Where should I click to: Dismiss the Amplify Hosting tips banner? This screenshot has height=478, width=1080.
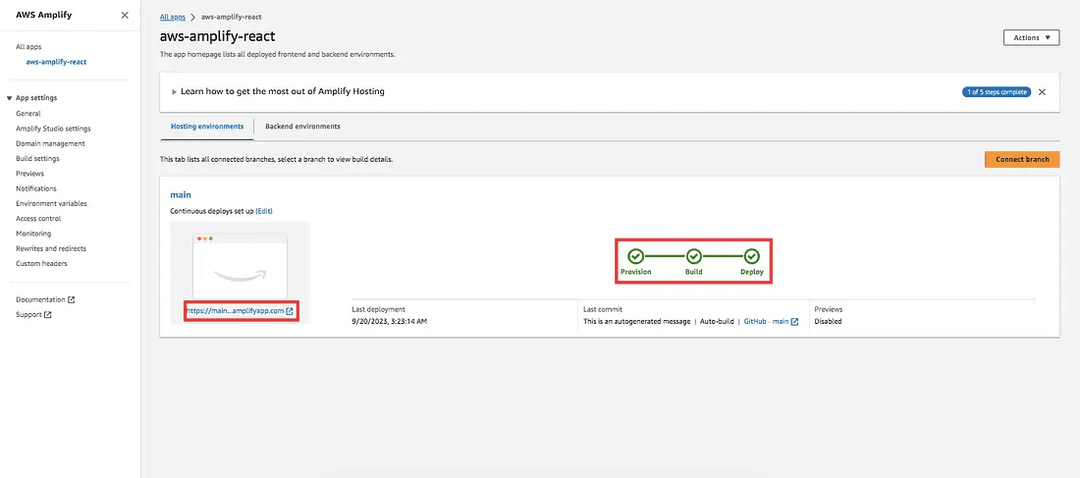point(1042,92)
